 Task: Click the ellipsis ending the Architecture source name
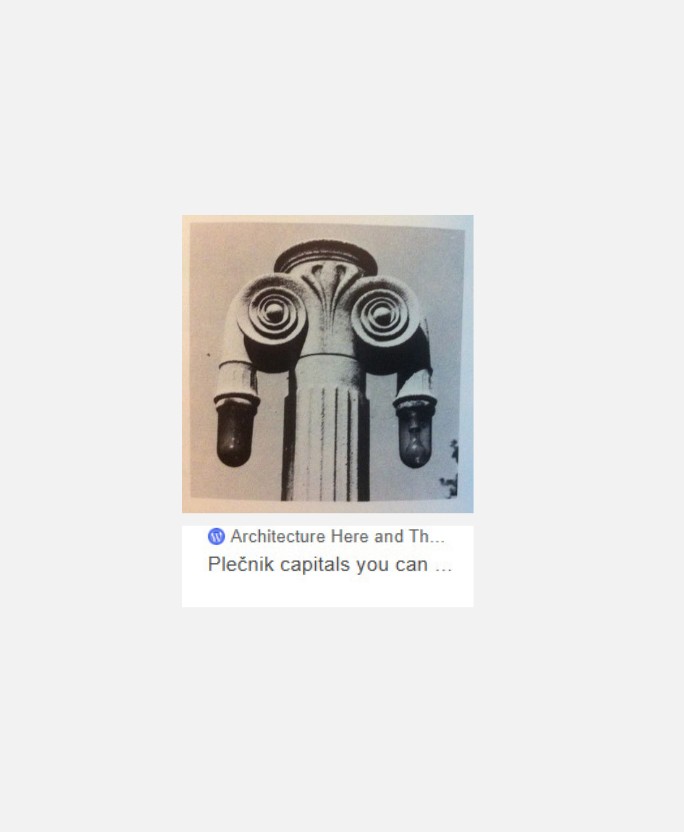tap(437, 539)
